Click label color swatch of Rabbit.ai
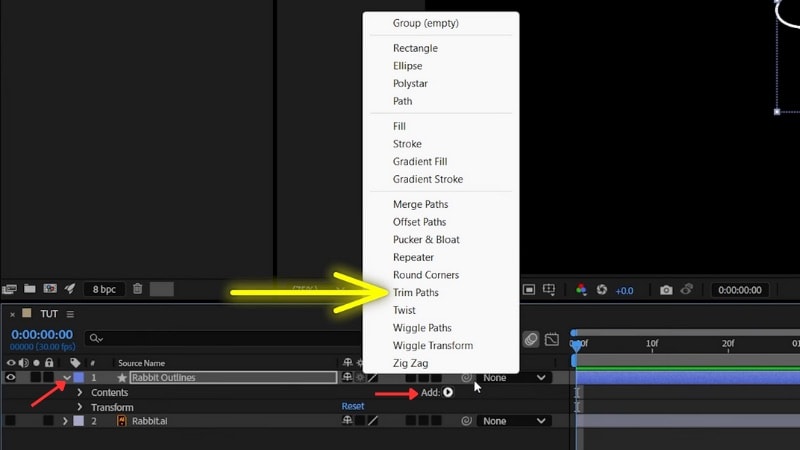The image size is (800, 450). point(79,421)
